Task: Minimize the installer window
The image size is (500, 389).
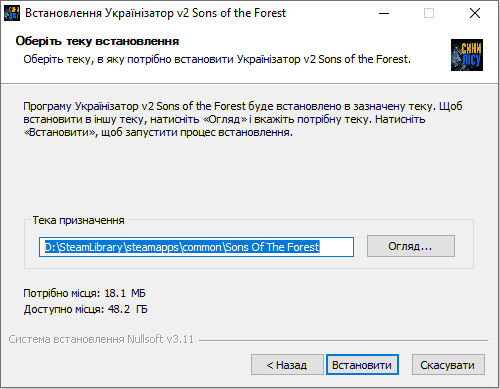Action: 384,13
